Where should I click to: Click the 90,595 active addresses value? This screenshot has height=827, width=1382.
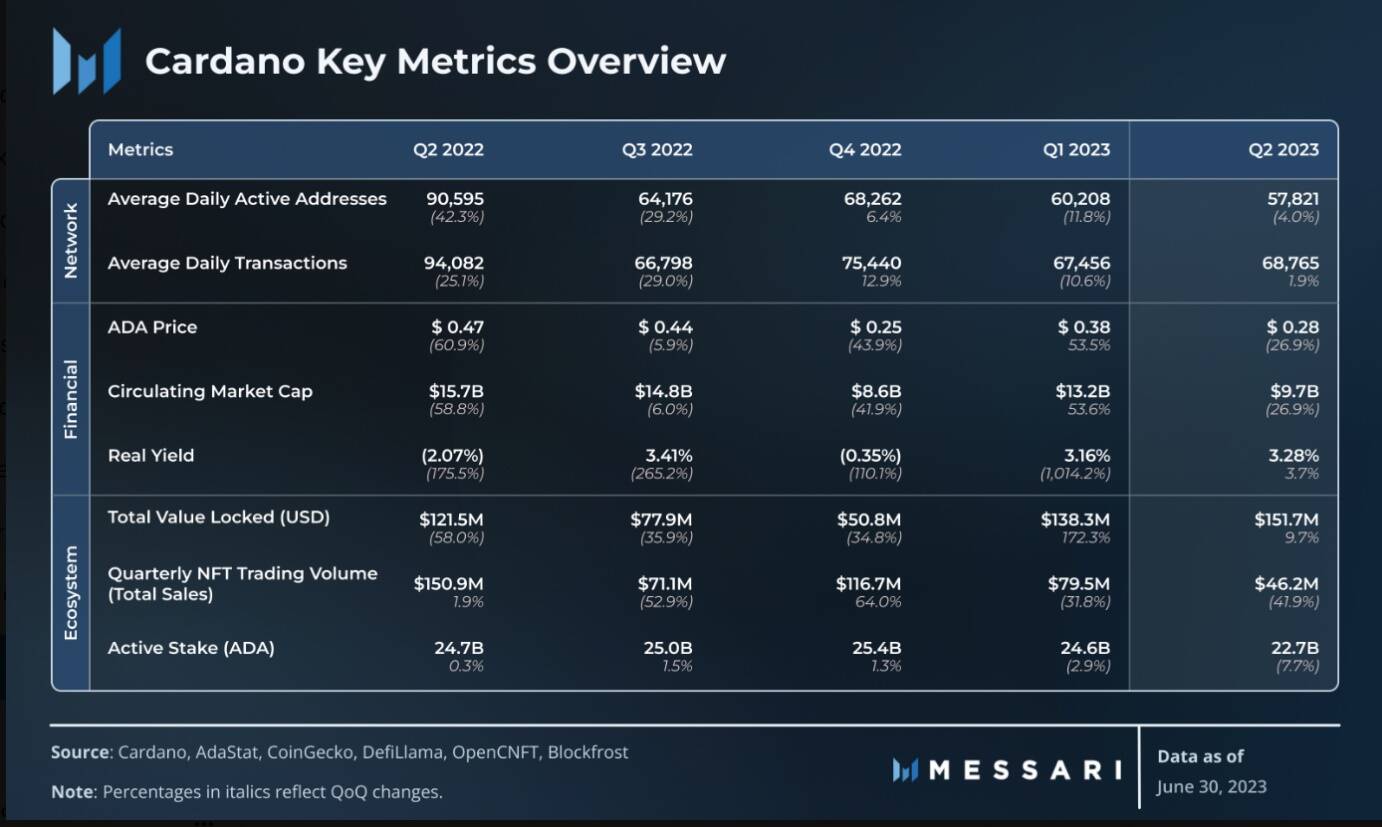[455, 199]
